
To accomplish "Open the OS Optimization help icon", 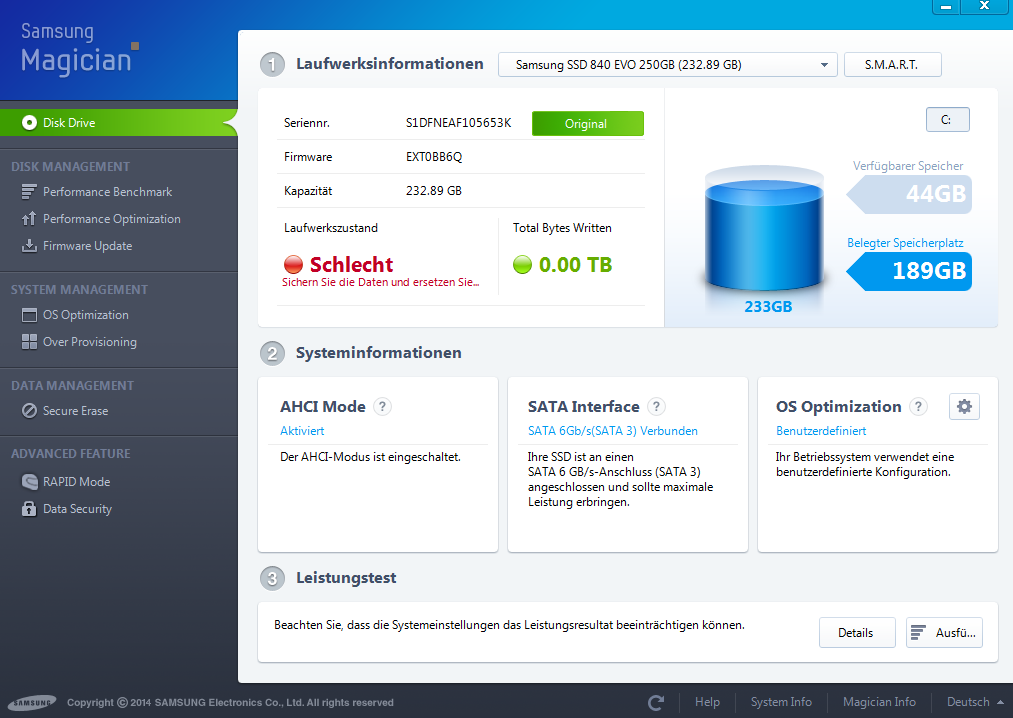I will [918, 407].
